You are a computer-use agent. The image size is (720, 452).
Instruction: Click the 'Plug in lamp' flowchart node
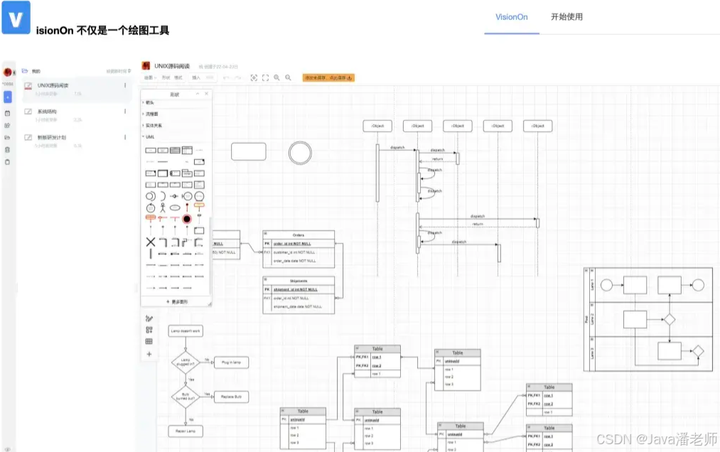click(231, 362)
